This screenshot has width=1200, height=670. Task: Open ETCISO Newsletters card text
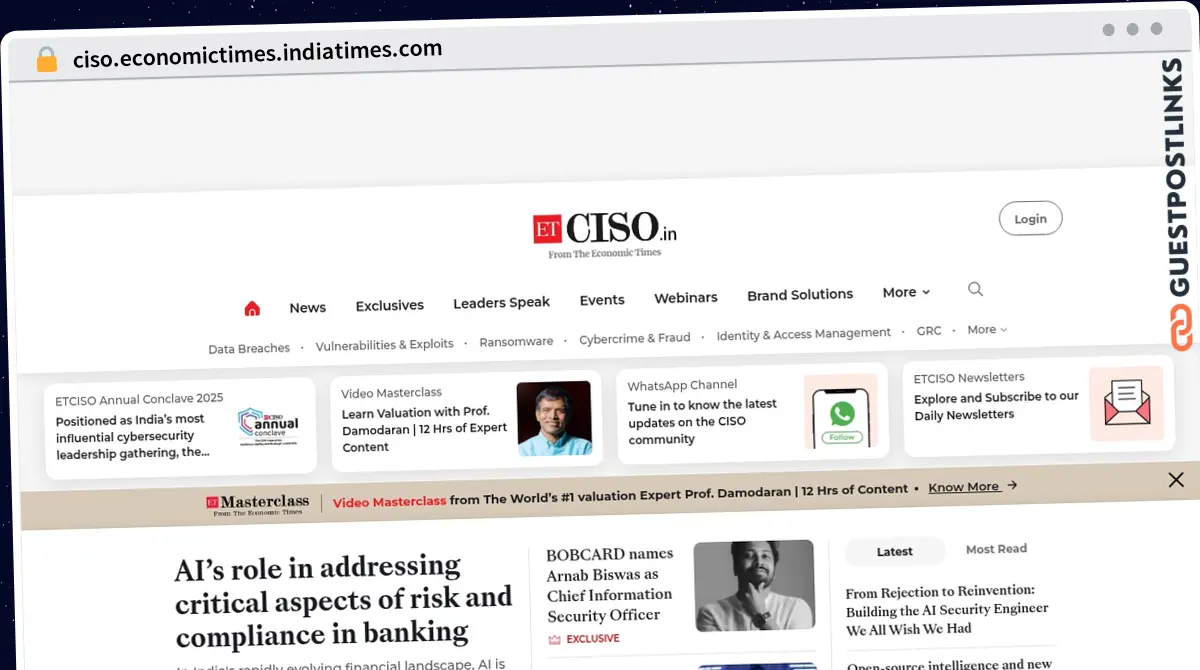click(996, 405)
